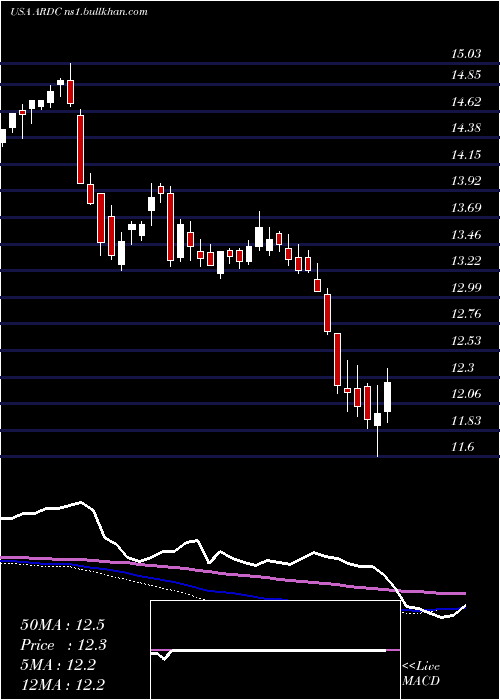Click the '12MA : 12.2' reading
This screenshot has height=700, width=500.
click(x=62, y=684)
